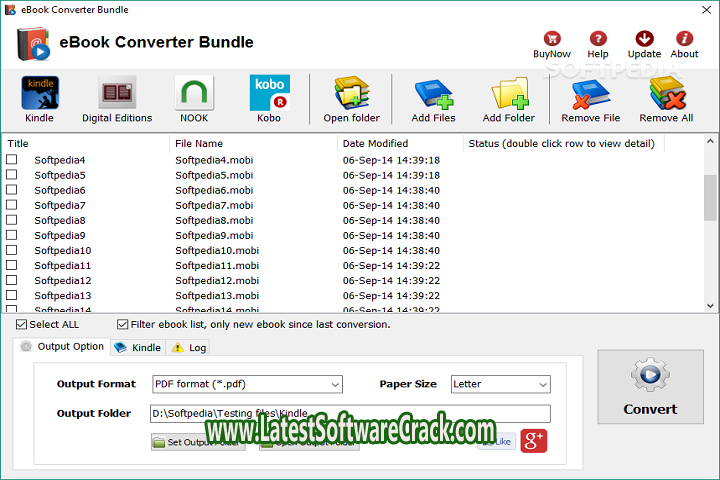The image size is (720, 480).
Task: Switch to the Kindle tab
Action: (138, 348)
